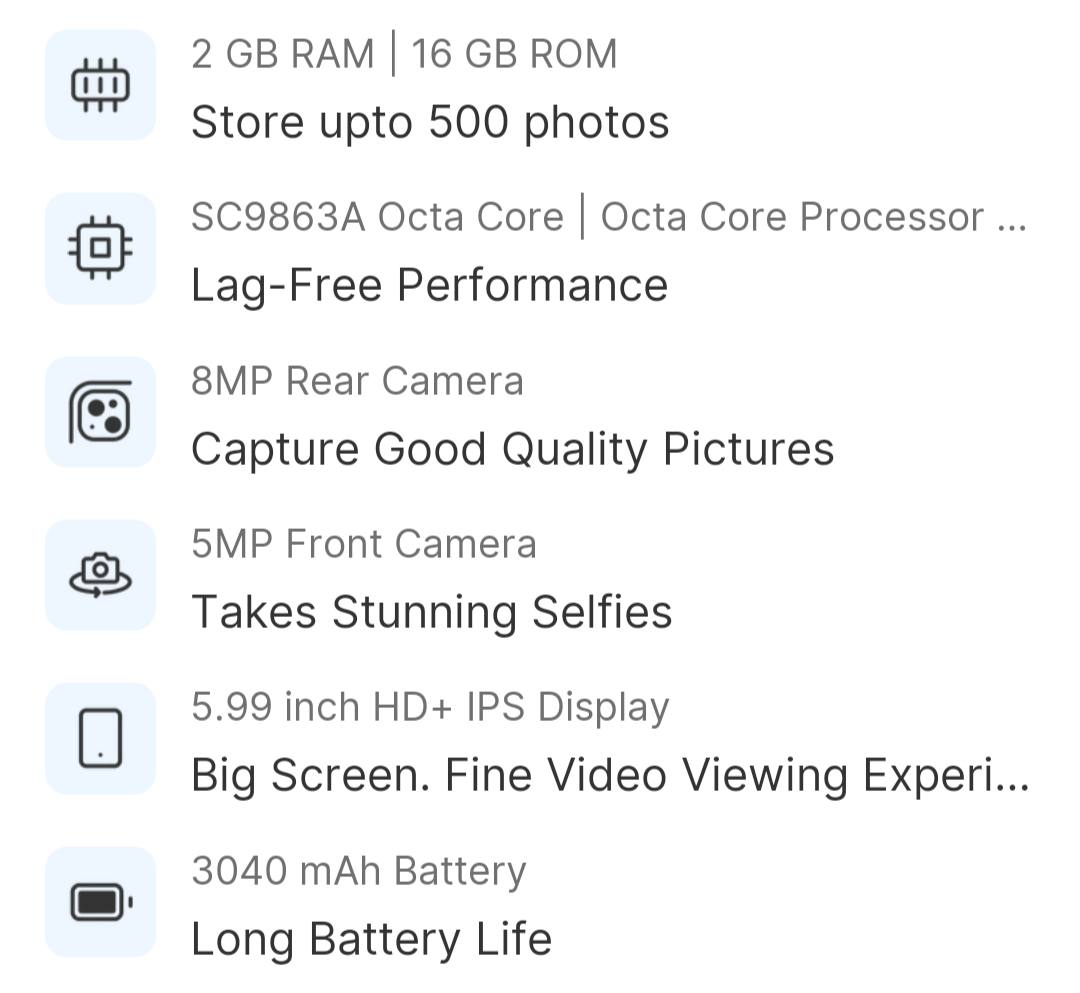Viewport: 1080px width, 993px height.
Task: Expand truncated "Big Screen. Fine Video Viewing" text
Action: [x=609, y=775]
